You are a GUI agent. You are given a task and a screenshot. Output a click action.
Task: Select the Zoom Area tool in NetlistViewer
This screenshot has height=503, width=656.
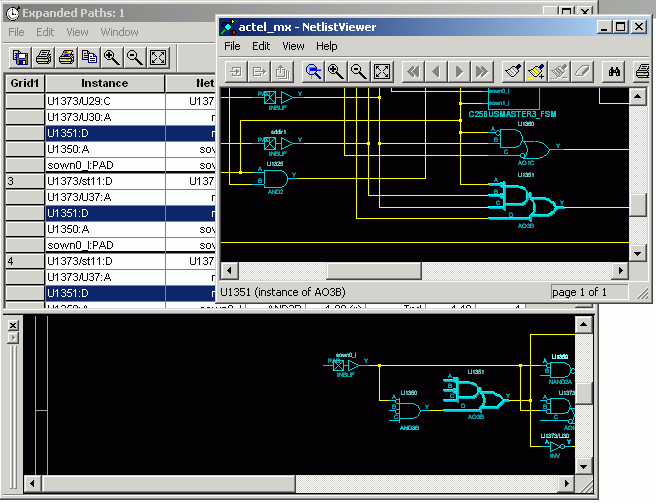click(313, 72)
